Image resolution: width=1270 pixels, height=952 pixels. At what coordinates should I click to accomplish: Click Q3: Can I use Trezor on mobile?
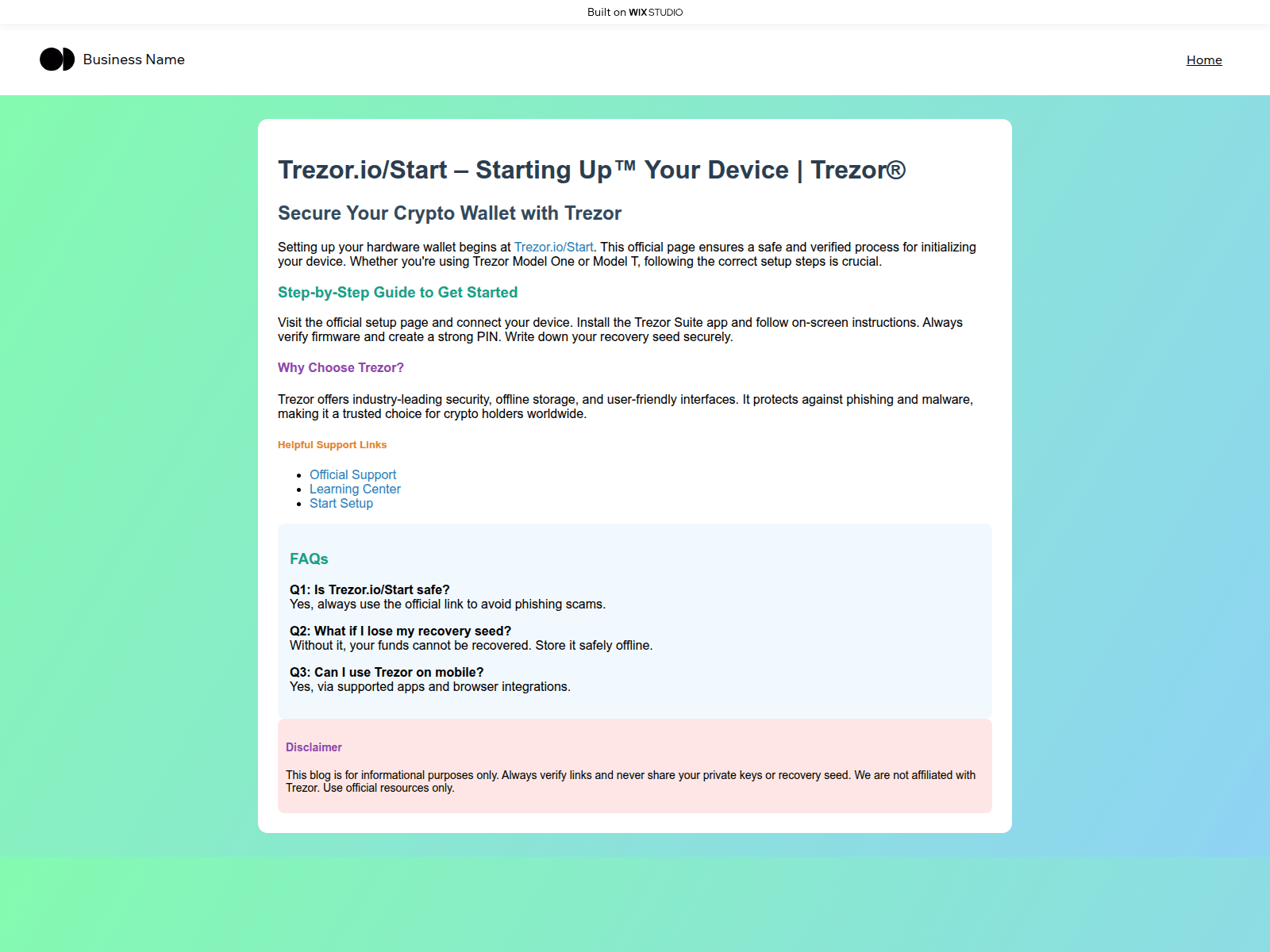point(387,672)
